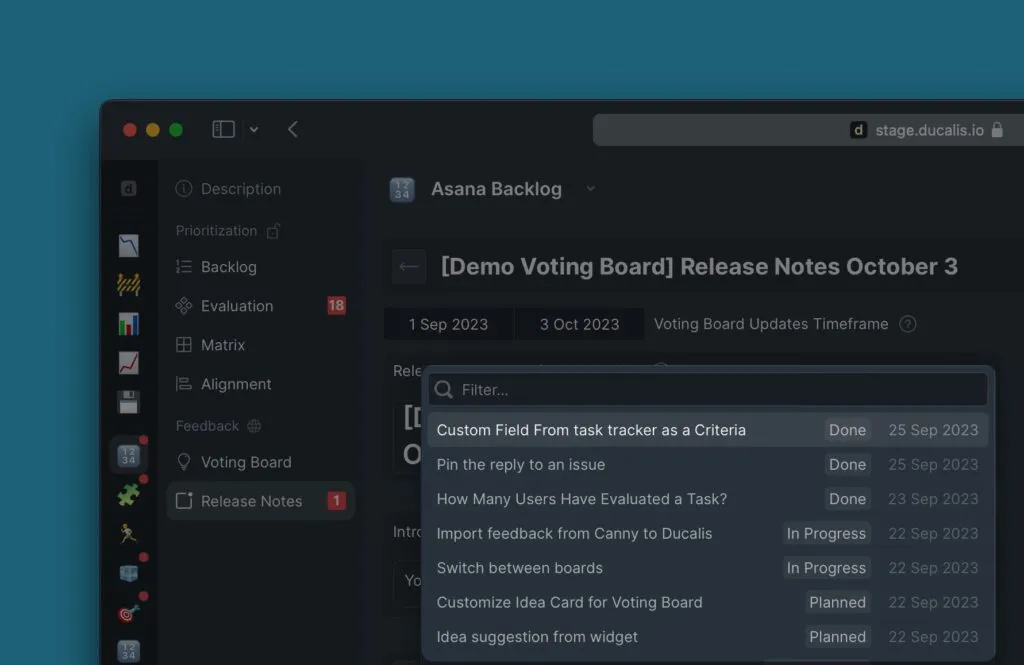Select the running person board icon
This screenshot has width=1024, height=665.
point(128,533)
